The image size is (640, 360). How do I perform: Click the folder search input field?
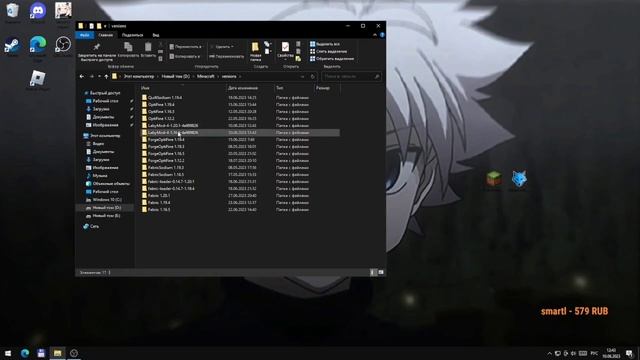click(x=351, y=76)
